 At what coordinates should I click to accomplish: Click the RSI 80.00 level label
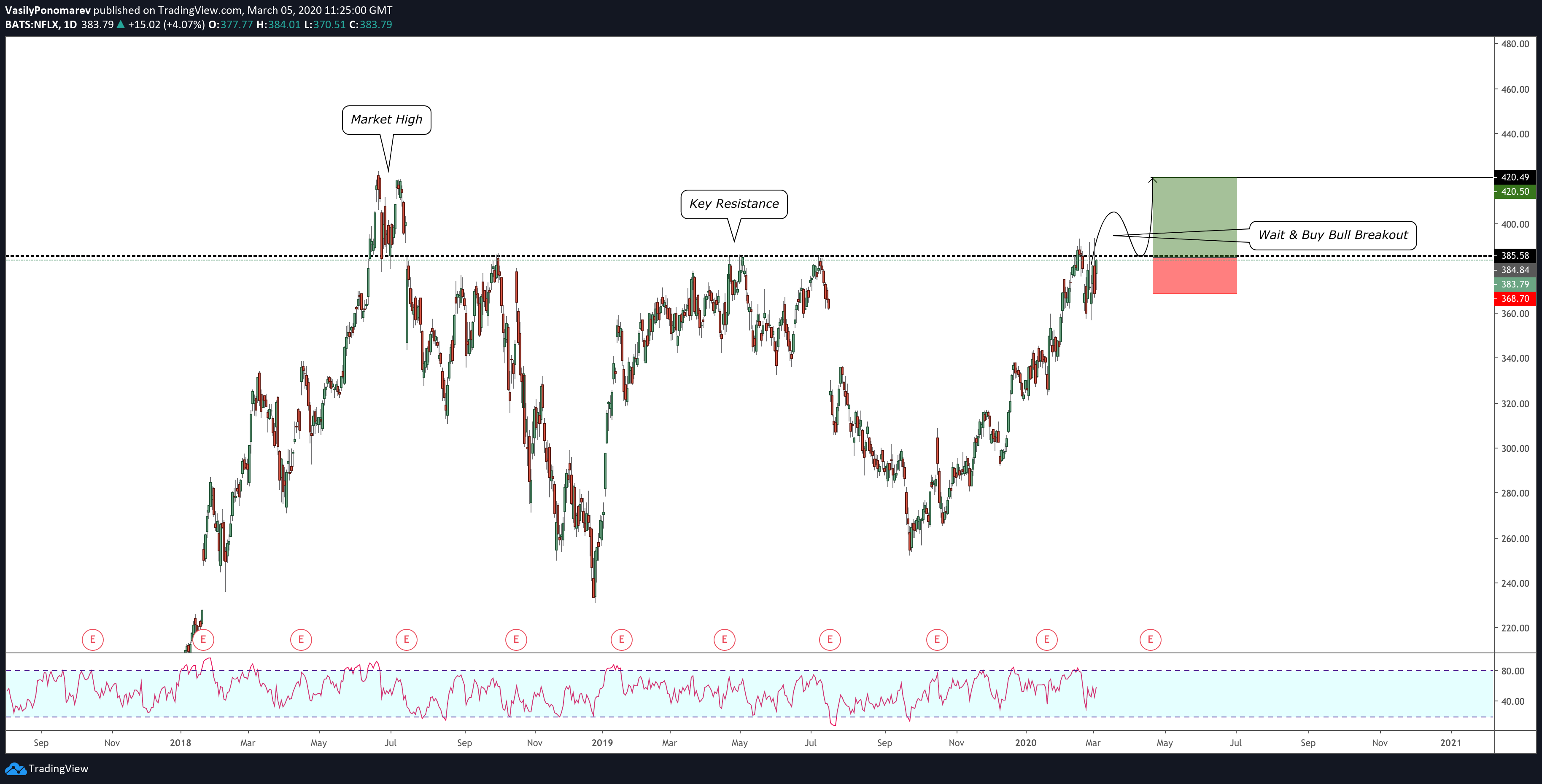pos(1512,671)
